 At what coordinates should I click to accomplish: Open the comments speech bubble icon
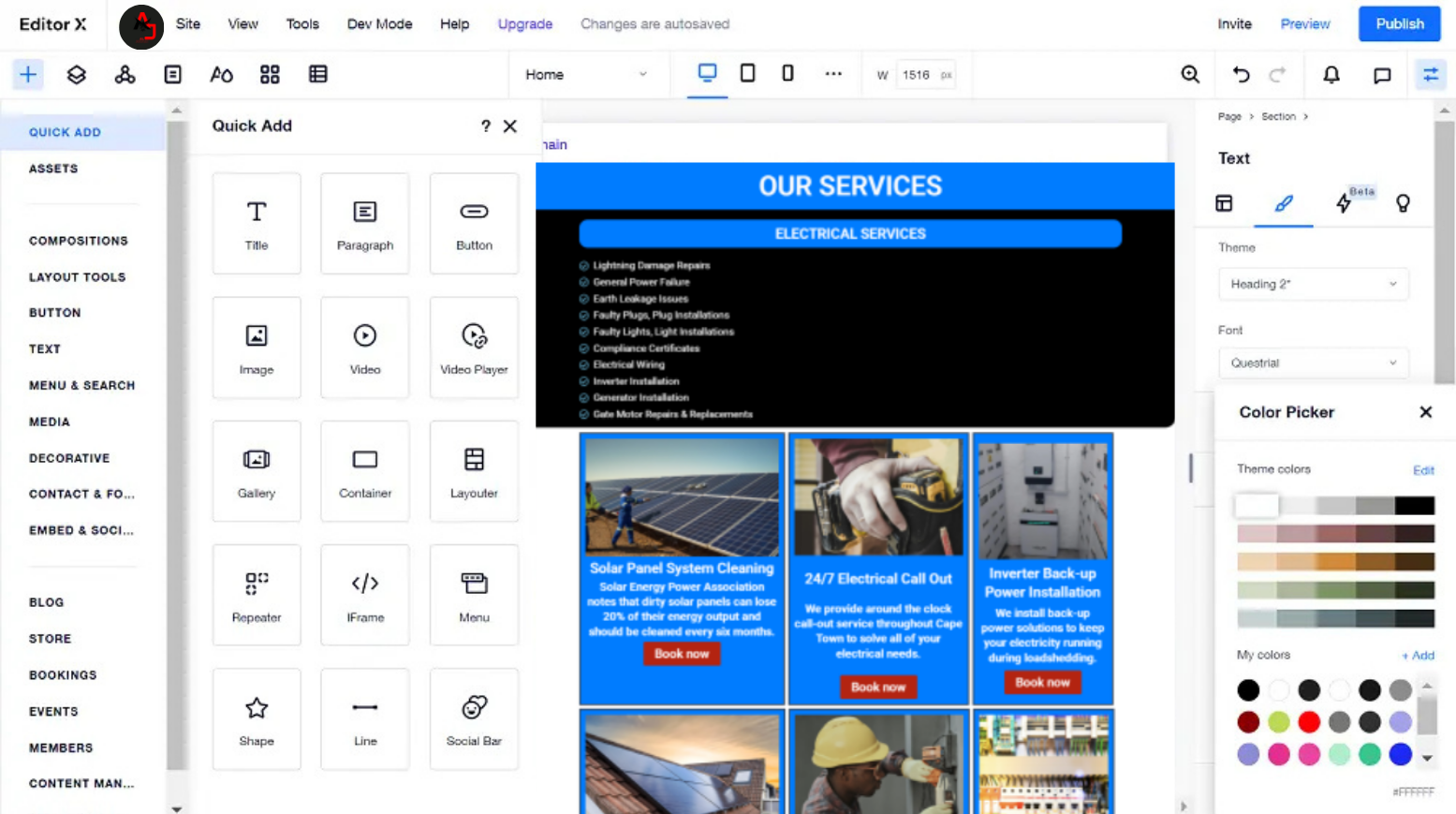(x=1381, y=75)
